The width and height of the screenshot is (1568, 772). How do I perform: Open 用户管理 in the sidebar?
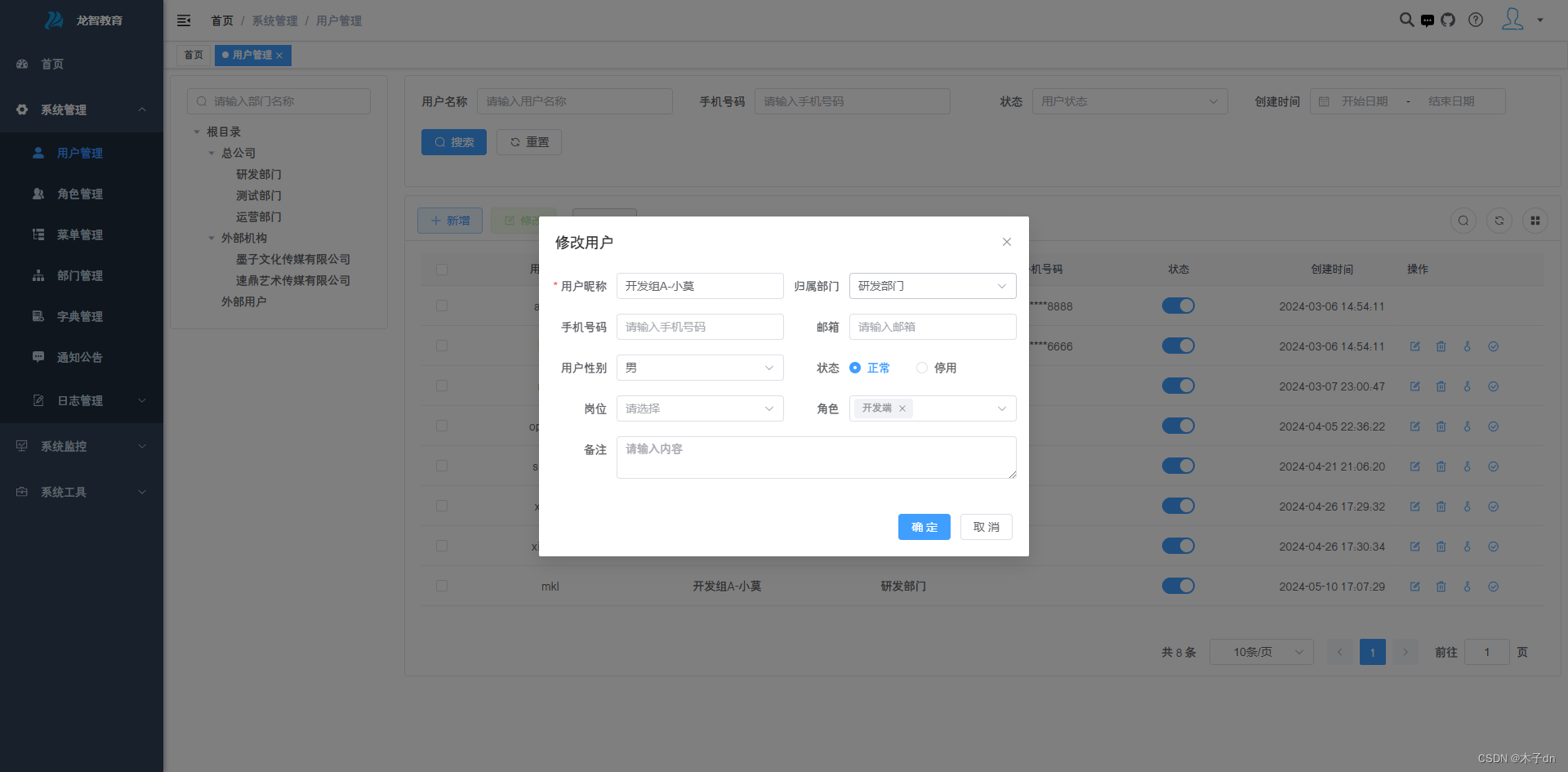82,153
